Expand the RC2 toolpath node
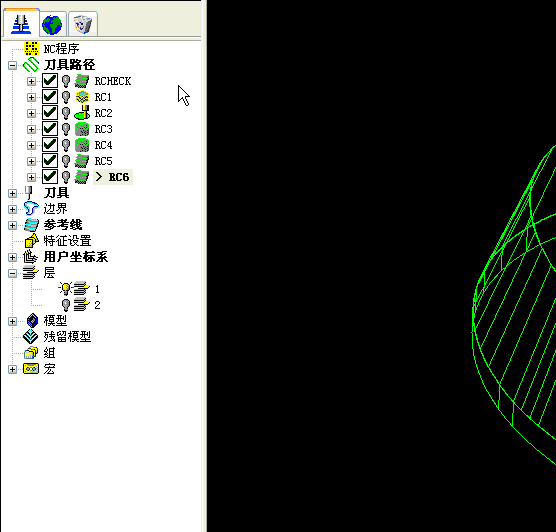The width and height of the screenshot is (556, 532). click(32, 113)
